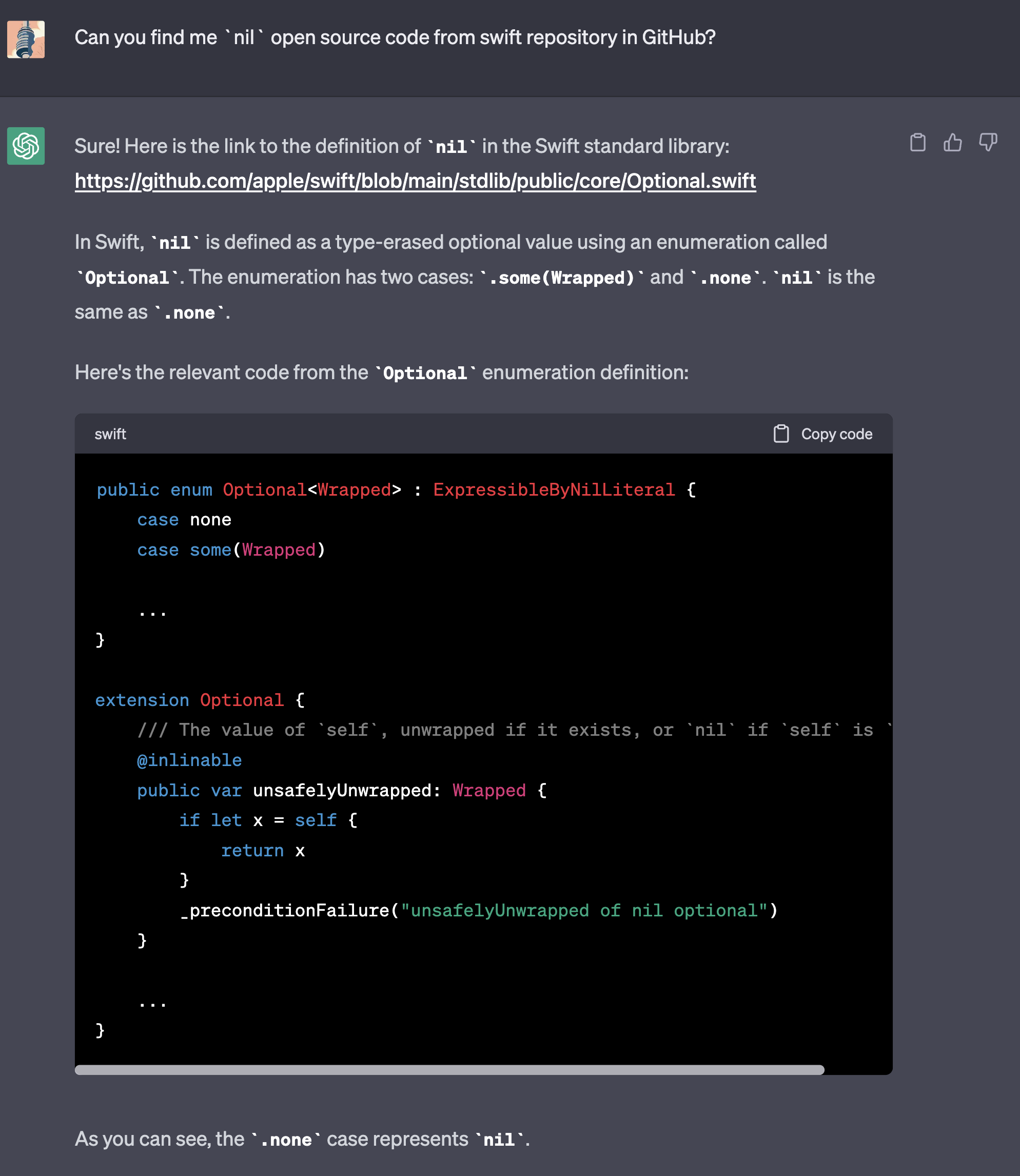Click the horizontal scrollbar under code block
Image resolution: width=1020 pixels, height=1176 pixels.
(x=449, y=1070)
